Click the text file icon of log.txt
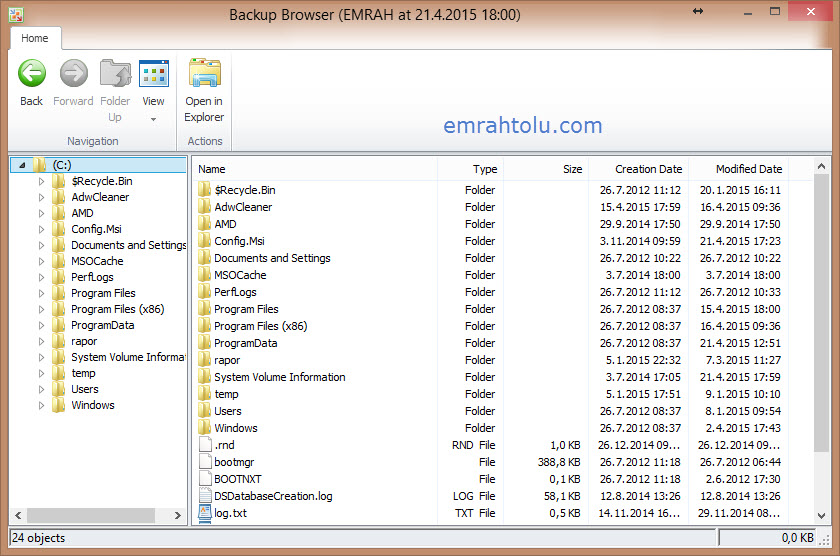Image resolution: width=840 pixels, height=556 pixels. coord(205,513)
